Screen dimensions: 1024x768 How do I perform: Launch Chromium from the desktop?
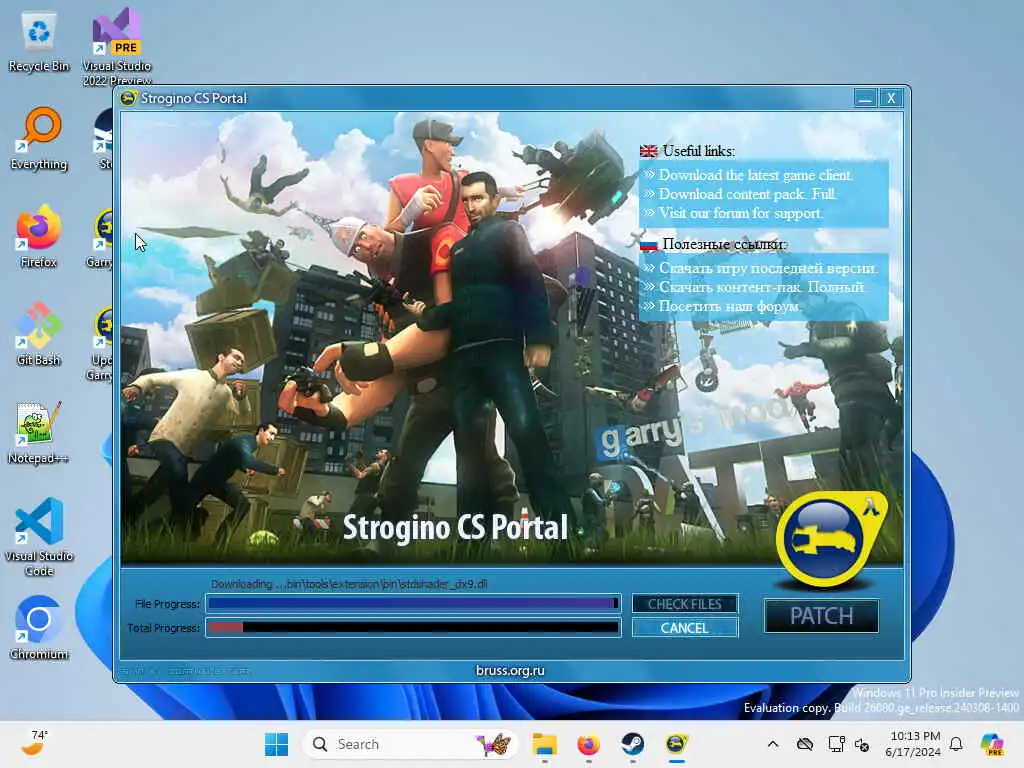(39, 628)
